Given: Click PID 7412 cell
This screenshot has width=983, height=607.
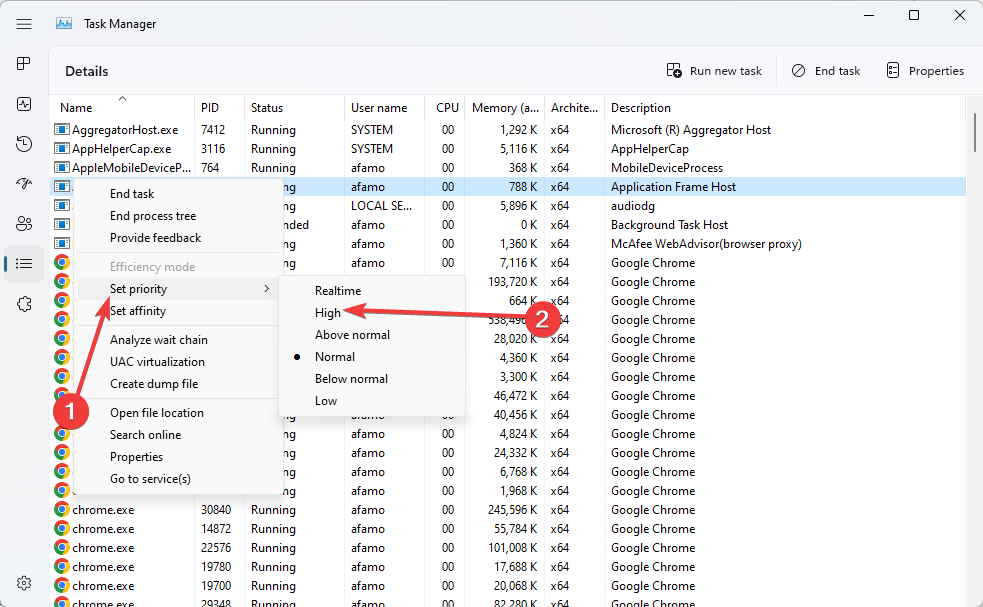Looking at the screenshot, I should pos(213,130).
